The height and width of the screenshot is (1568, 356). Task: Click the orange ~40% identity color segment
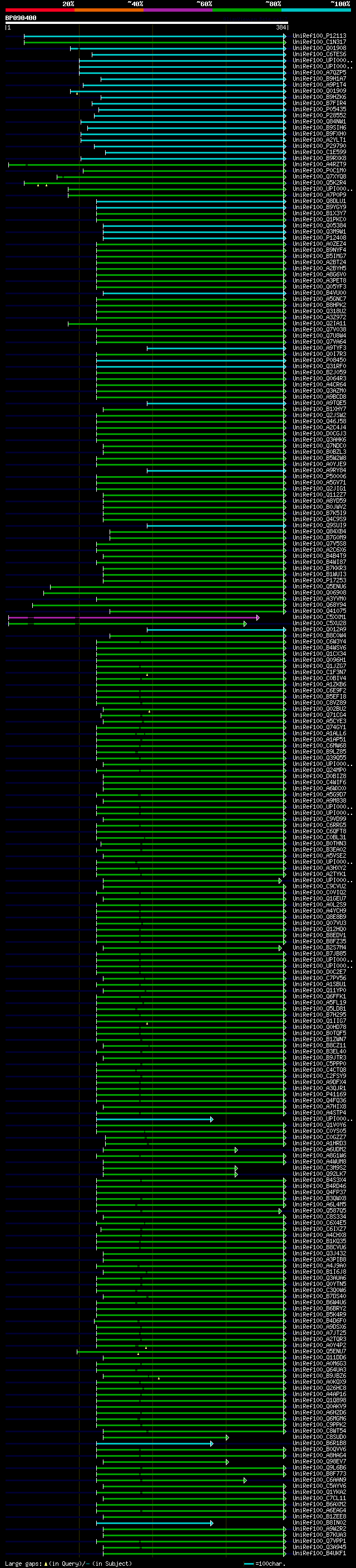(x=109, y=11)
